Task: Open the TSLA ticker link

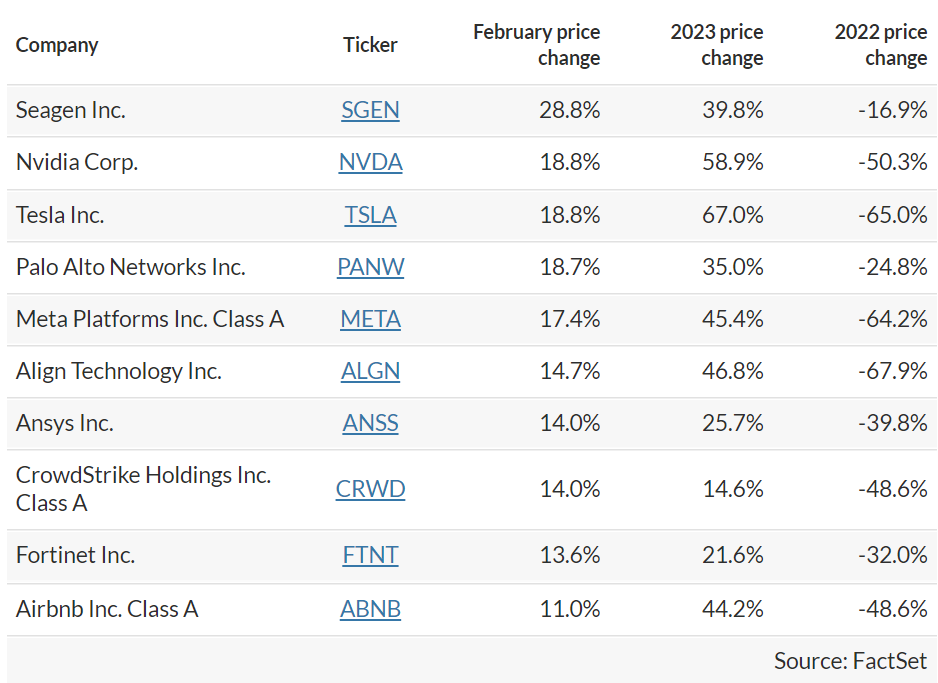Action: (370, 215)
